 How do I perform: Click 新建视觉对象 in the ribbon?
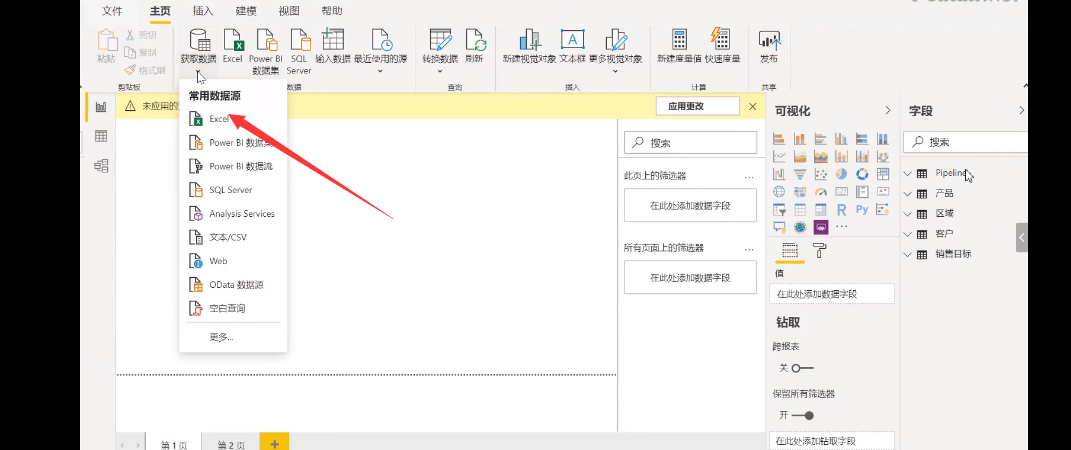click(529, 40)
